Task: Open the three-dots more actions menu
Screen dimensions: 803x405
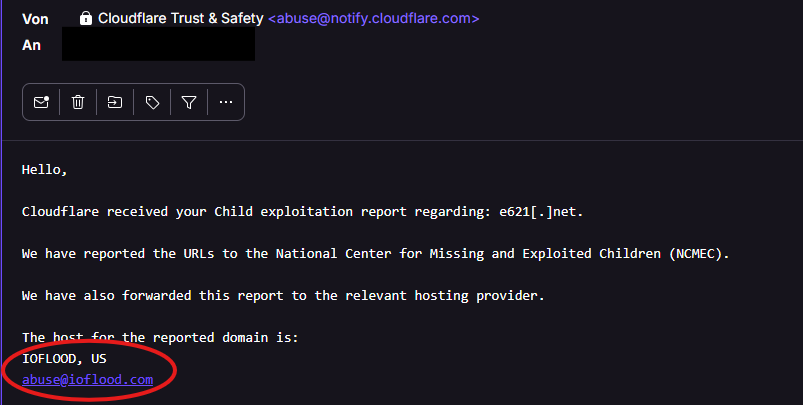Action: (226, 102)
